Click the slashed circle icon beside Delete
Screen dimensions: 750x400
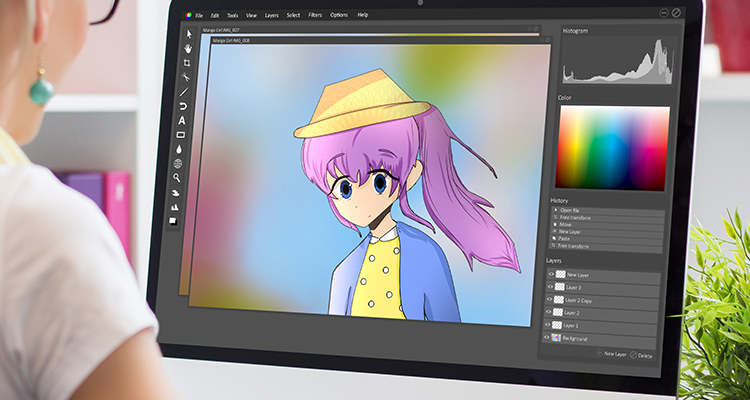633,355
